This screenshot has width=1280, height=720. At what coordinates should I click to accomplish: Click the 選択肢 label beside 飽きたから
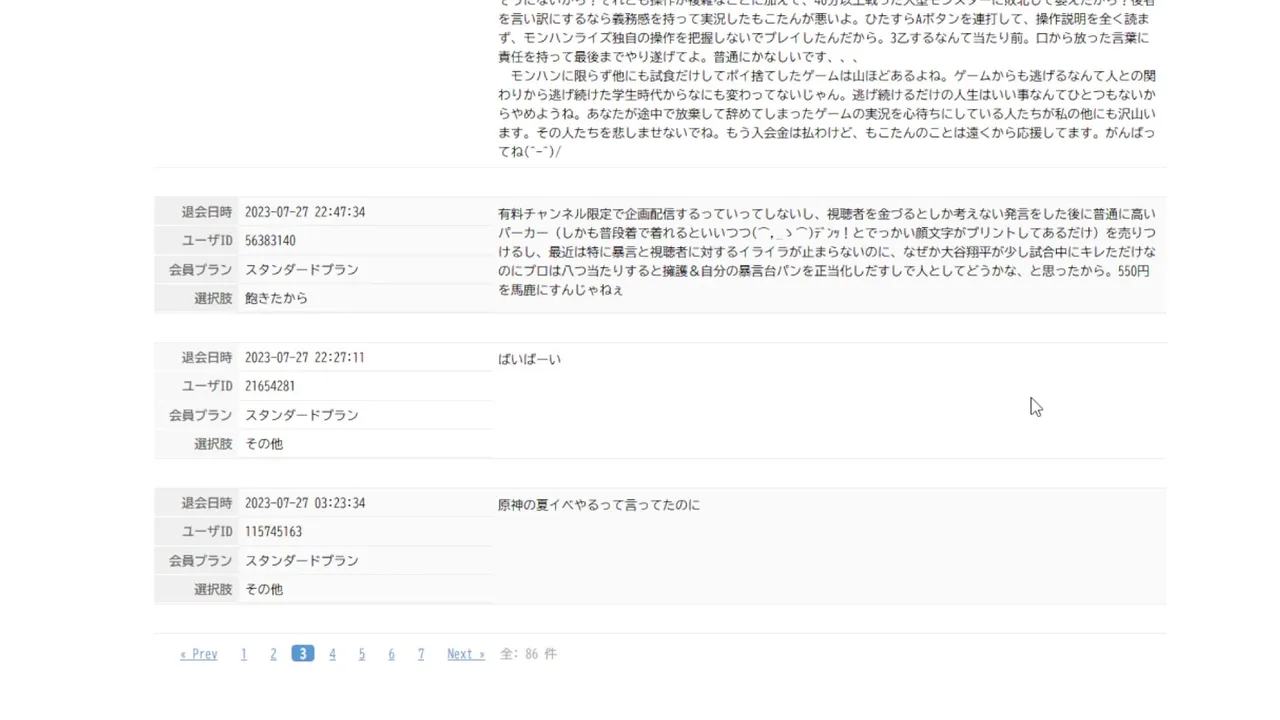coord(213,298)
